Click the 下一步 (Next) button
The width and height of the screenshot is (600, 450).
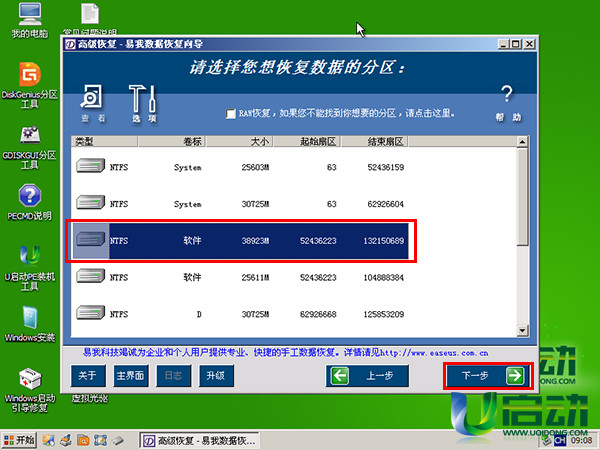coord(487,376)
